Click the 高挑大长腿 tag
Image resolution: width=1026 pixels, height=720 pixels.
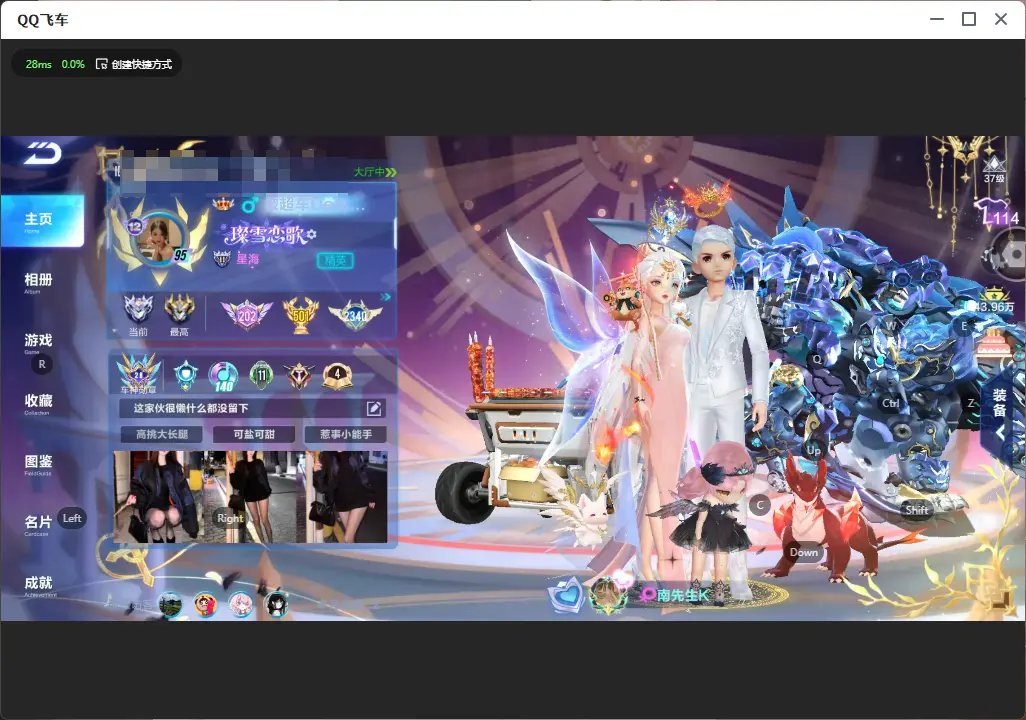tap(162, 435)
